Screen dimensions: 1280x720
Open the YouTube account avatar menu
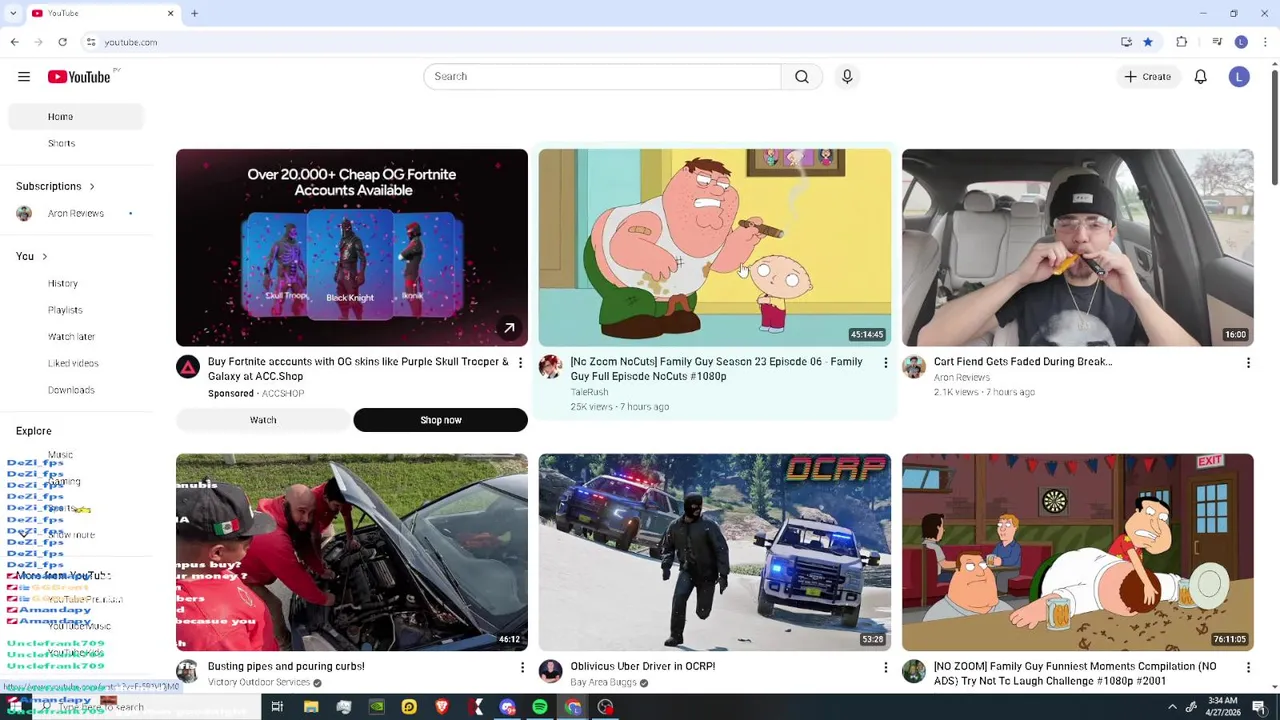[x=1239, y=77]
